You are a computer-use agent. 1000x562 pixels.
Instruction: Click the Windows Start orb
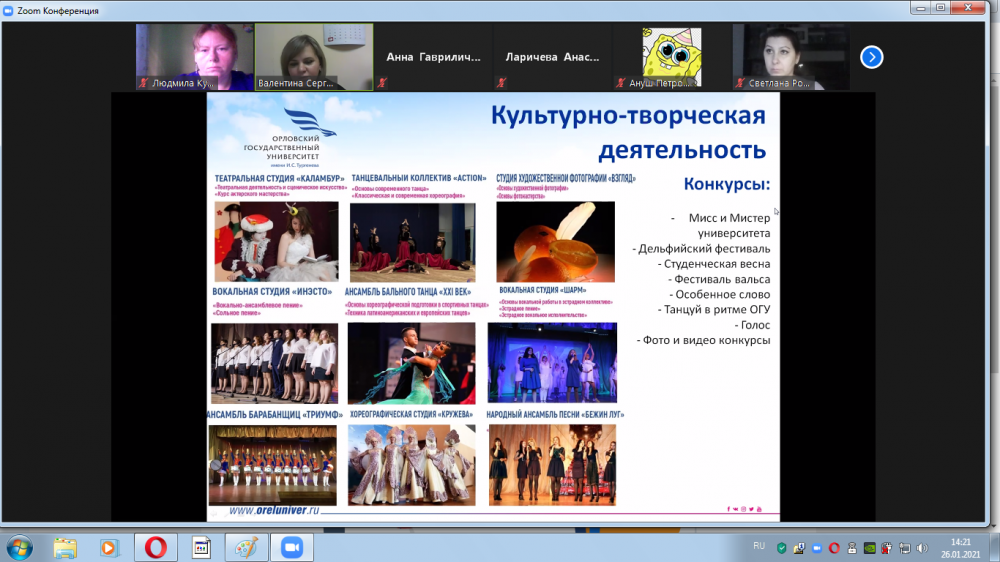(19, 547)
